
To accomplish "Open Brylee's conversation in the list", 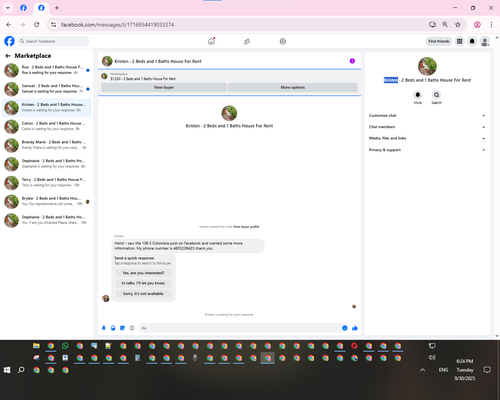I will coord(47,202).
